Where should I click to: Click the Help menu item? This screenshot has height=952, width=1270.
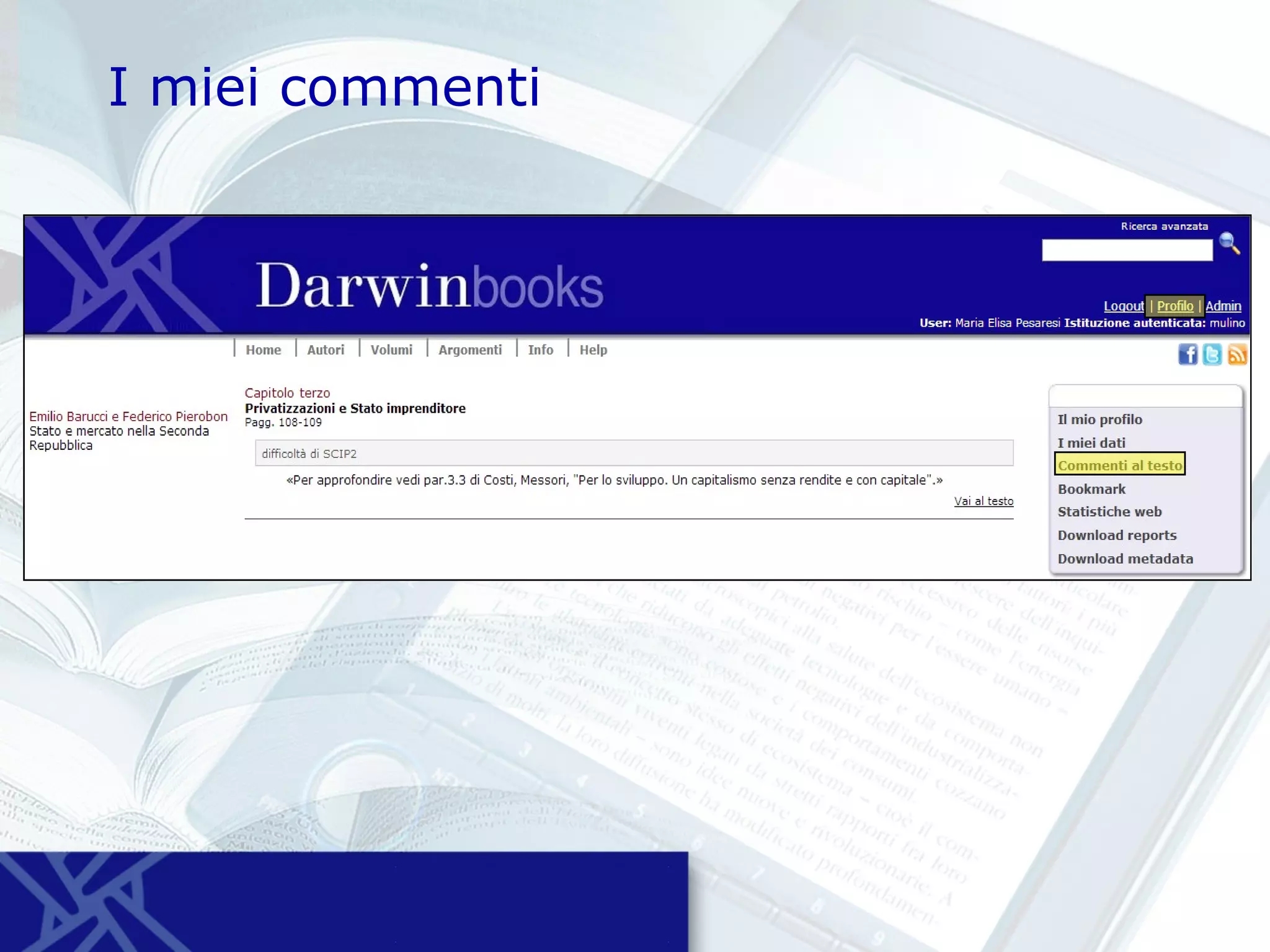pos(593,350)
